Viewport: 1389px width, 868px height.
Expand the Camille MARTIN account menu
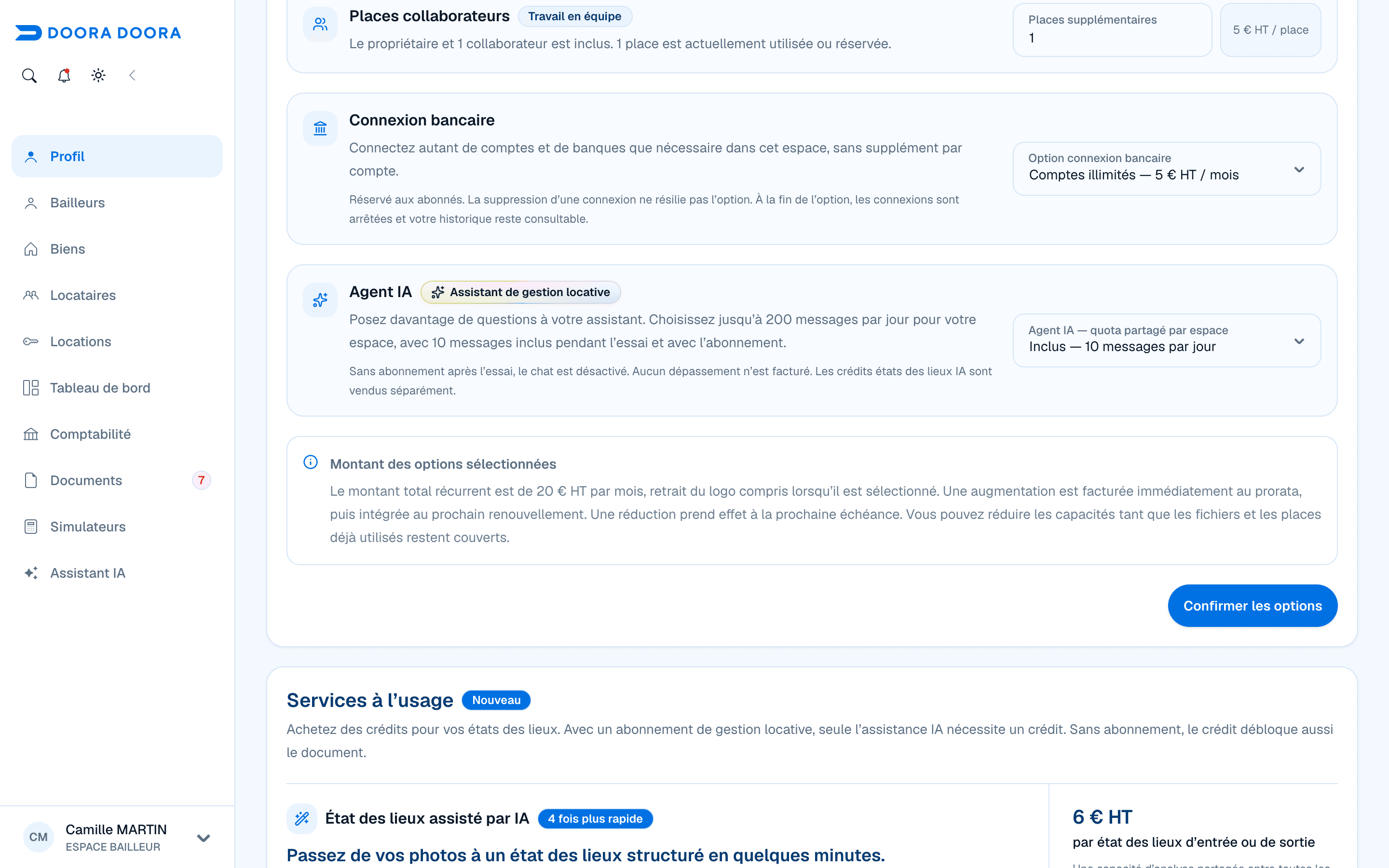pyautogui.click(x=203, y=838)
